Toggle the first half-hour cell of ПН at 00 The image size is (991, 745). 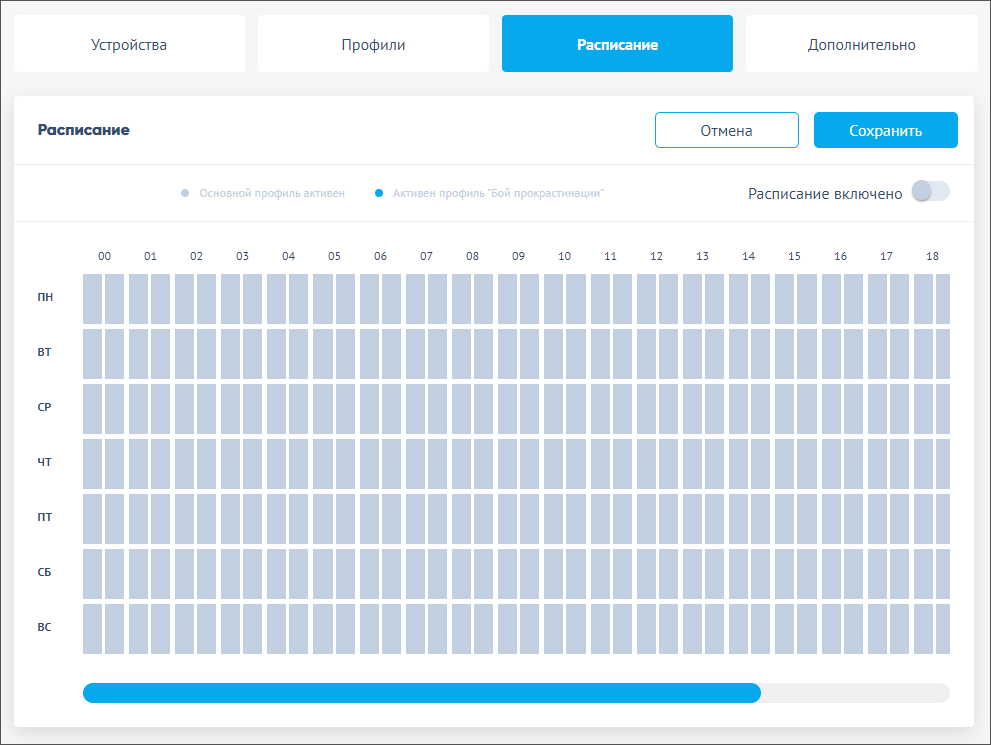click(x=93, y=298)
